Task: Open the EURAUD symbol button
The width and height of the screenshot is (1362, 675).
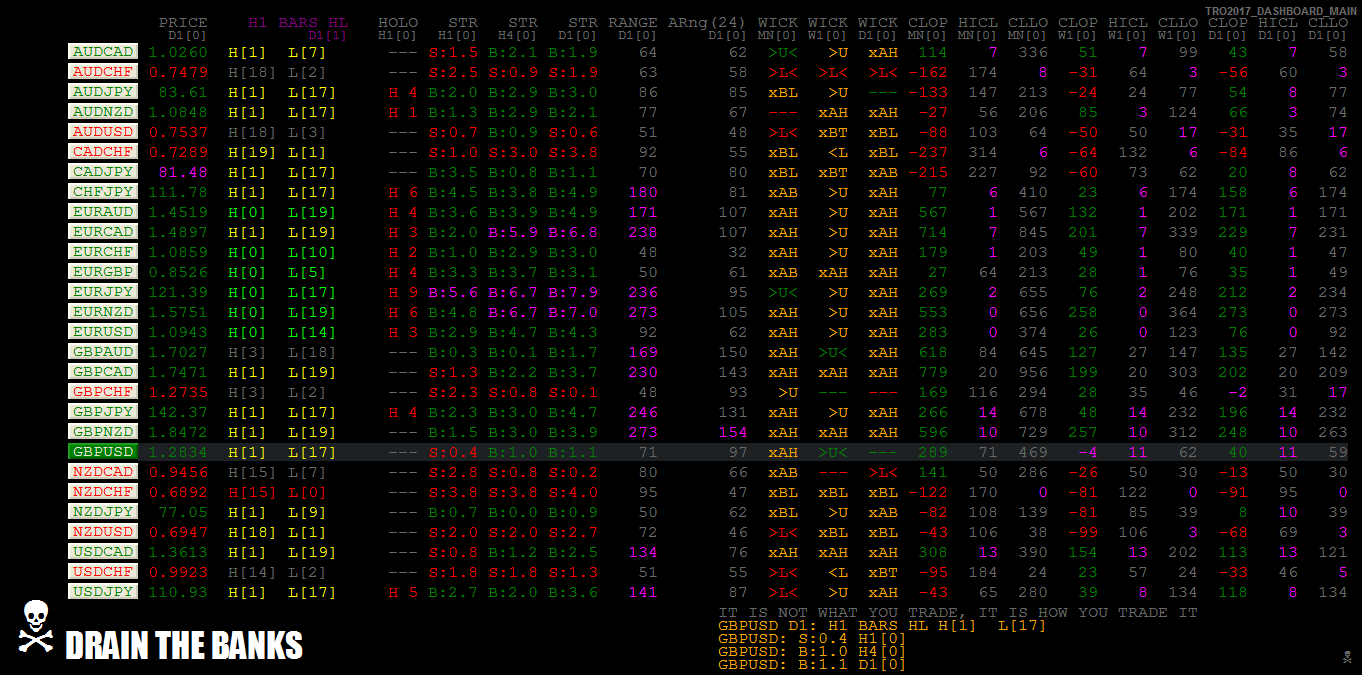Action: click(x=103, y=211)
